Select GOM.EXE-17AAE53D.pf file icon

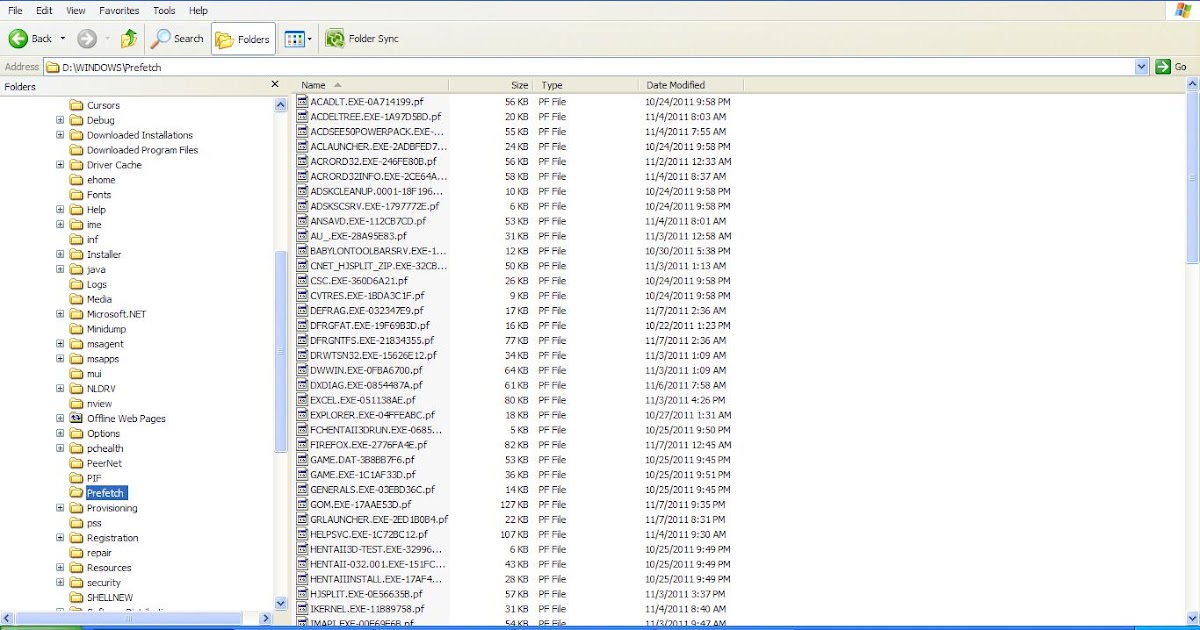pos(302,505)
